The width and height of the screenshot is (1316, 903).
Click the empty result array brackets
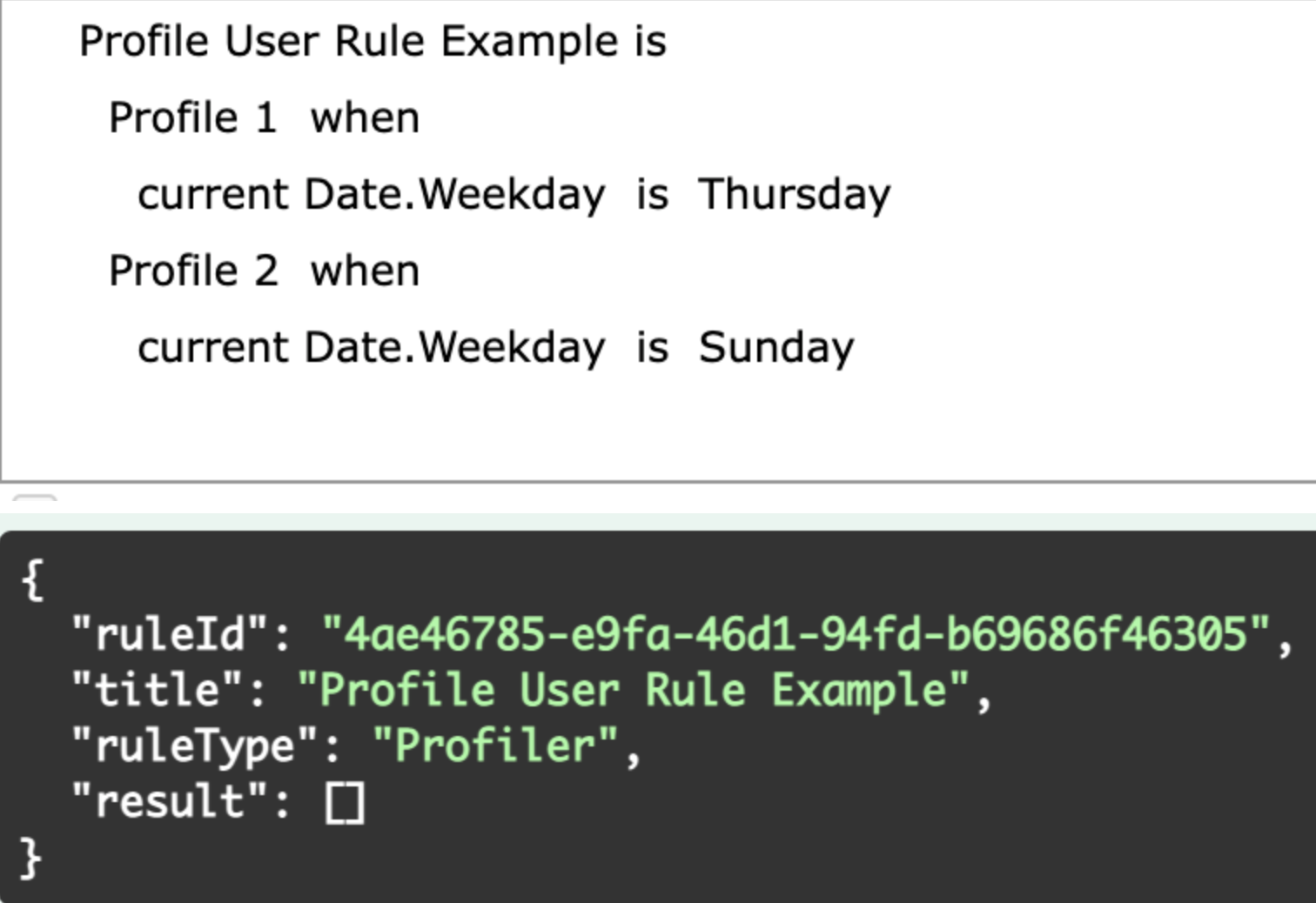(x=345, y=802)
